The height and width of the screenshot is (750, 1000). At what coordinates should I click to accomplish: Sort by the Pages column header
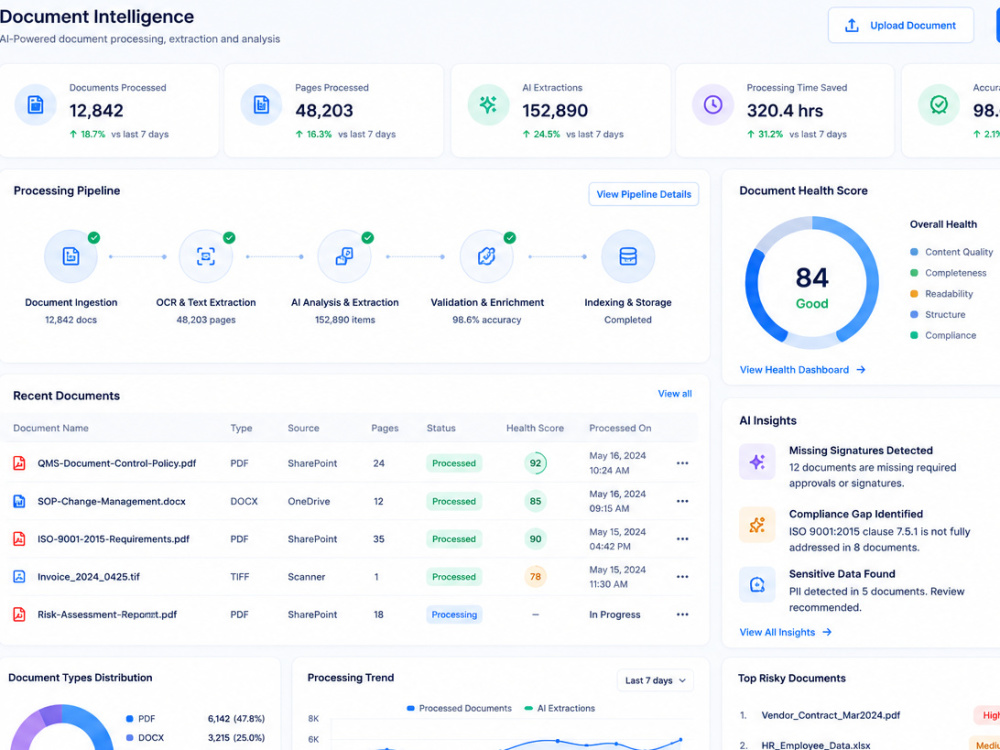click(385, 428)
